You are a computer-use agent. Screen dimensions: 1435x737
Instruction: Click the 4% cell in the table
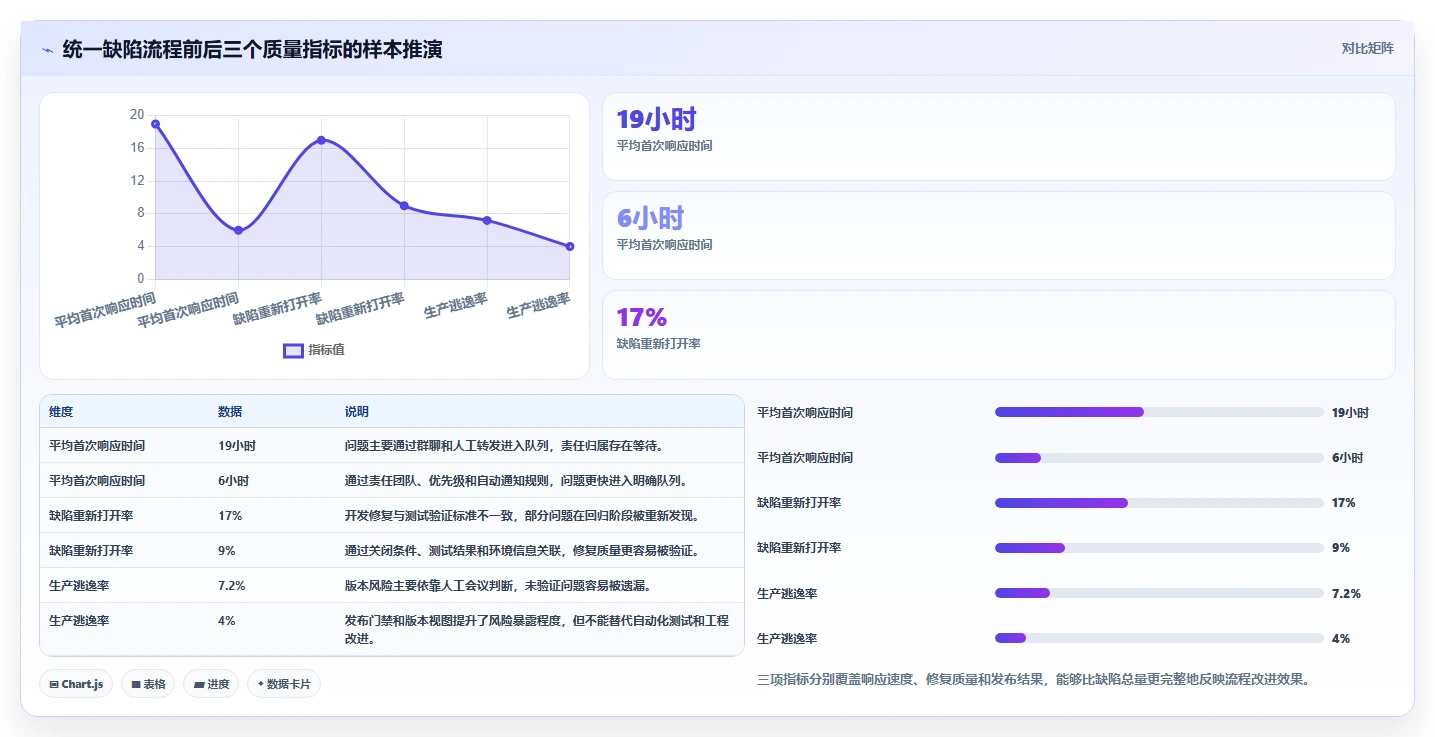(227, 621)
